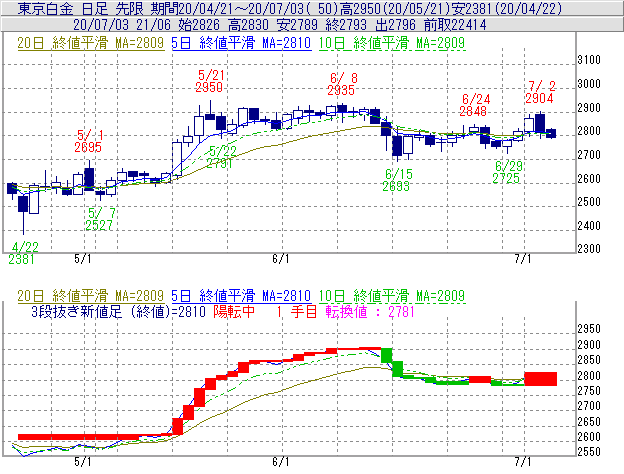Select the lower 5日 終値平滑 MA=2810 legend
The width and height of the screenshot is (624, 474).
(x=241, y=296)
